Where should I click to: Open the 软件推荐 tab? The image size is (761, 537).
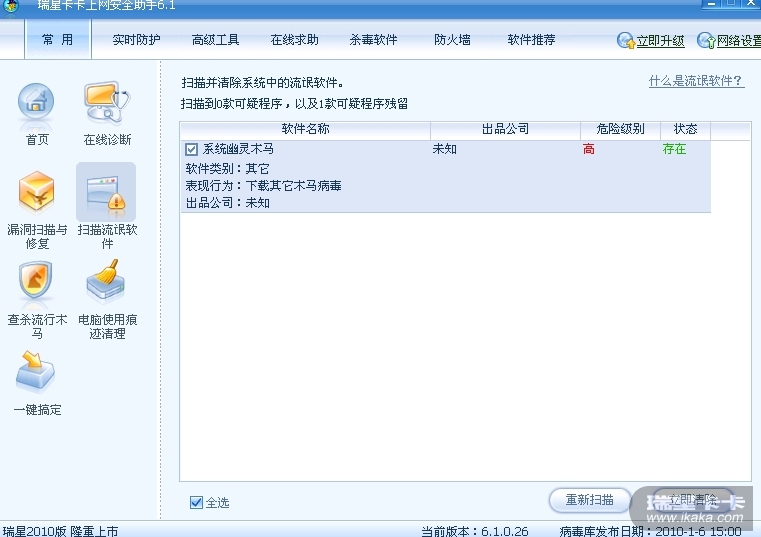(531, 40)
